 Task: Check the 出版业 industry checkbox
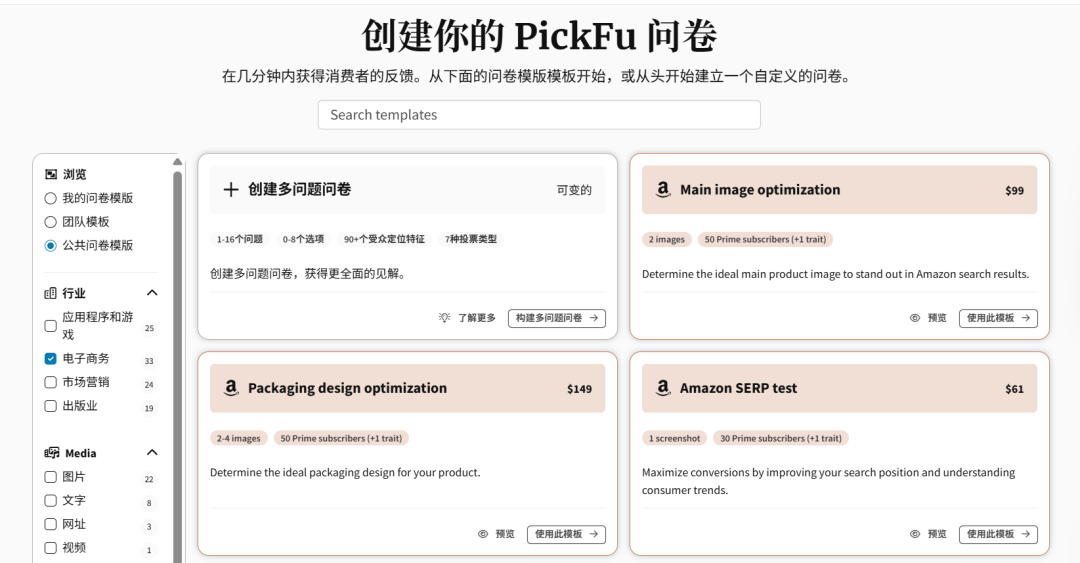pyautogui.click(x=50, y=406)
